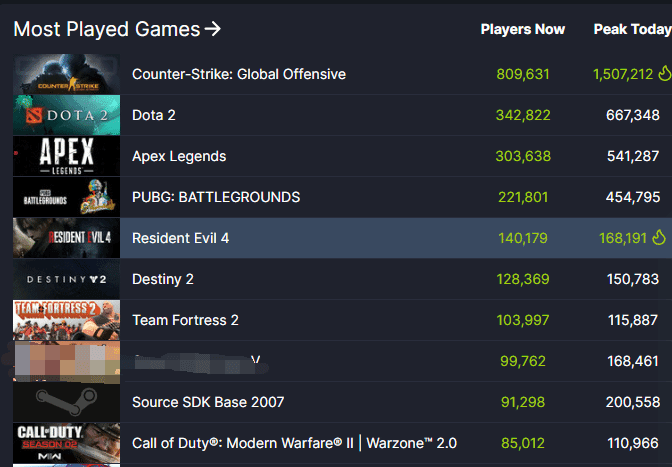Select Call of Duty Modern Warfare II title
Image resolution: width=672 pixels, height=467 pixels.
(x=294, y=443)
